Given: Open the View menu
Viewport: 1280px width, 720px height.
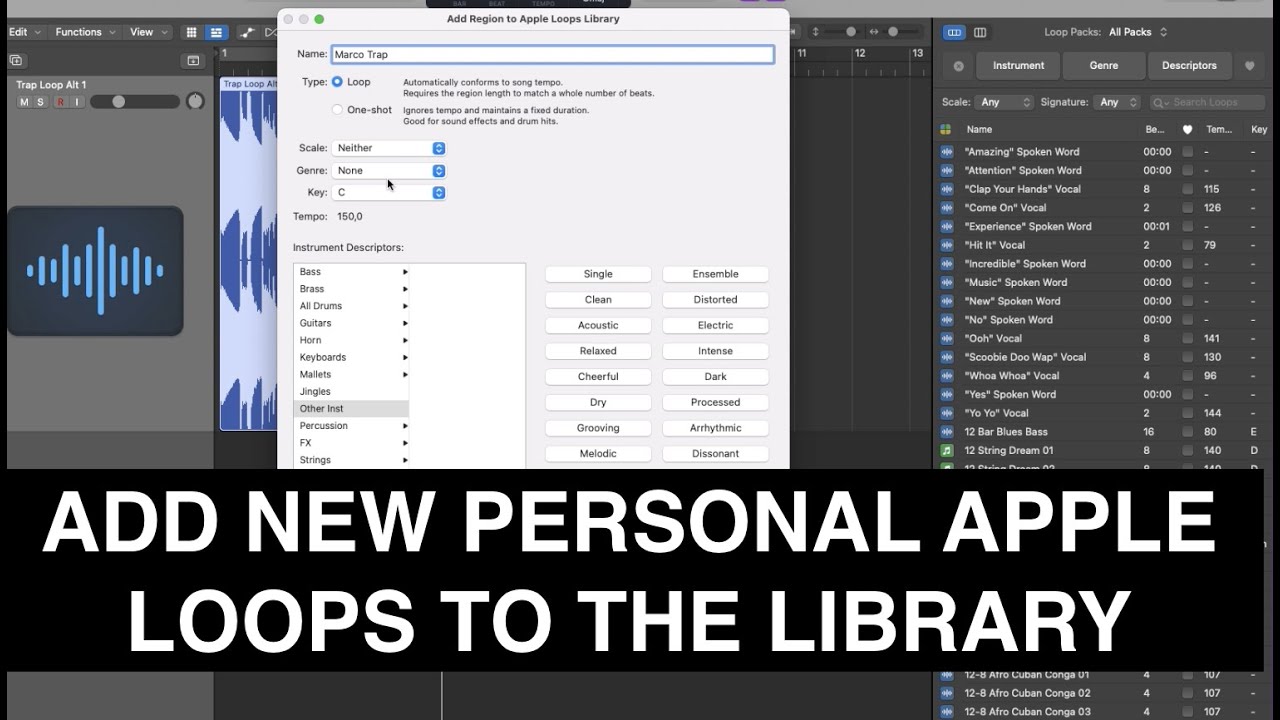Looking at the screenshot, I should coord(148,32).
